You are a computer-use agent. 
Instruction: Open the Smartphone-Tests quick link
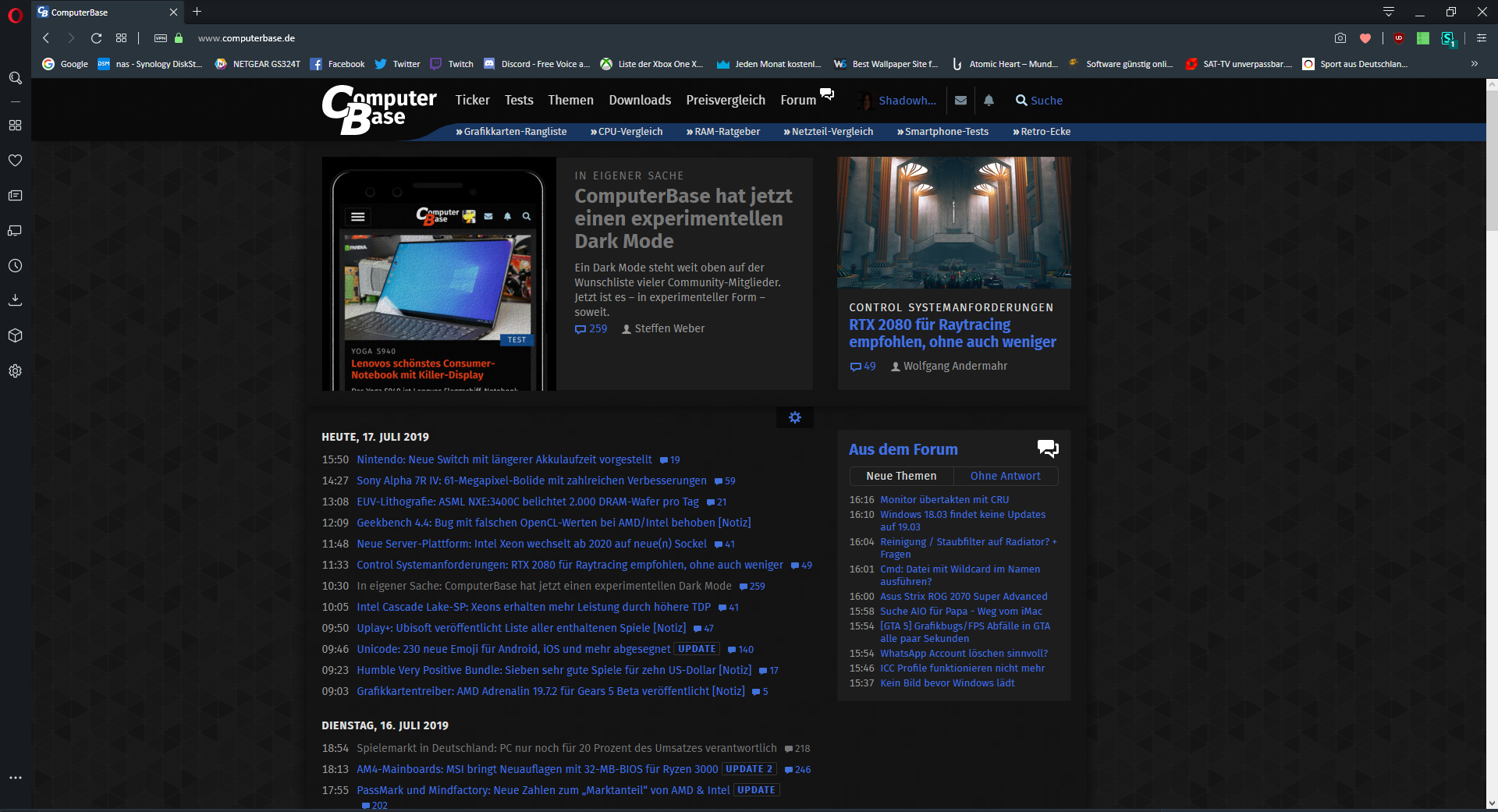(x=942, y=132)
